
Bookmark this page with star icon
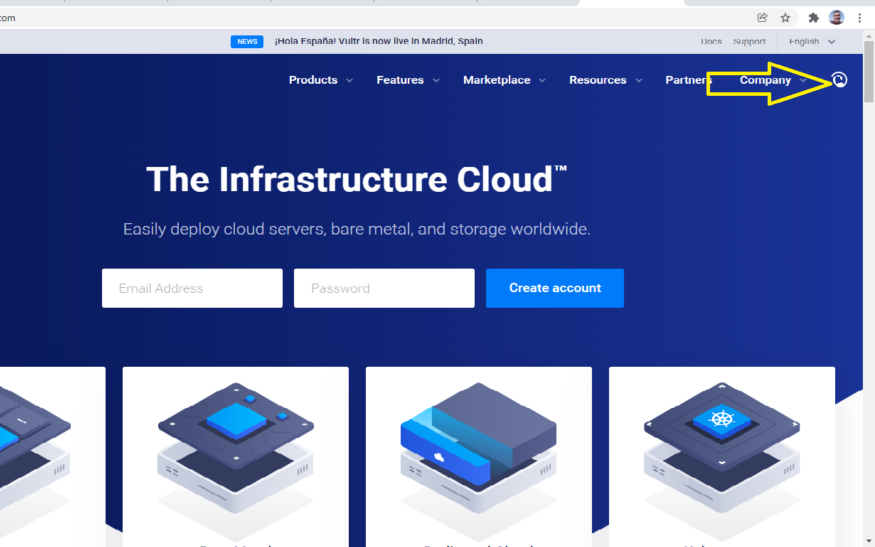coord(785,18)
